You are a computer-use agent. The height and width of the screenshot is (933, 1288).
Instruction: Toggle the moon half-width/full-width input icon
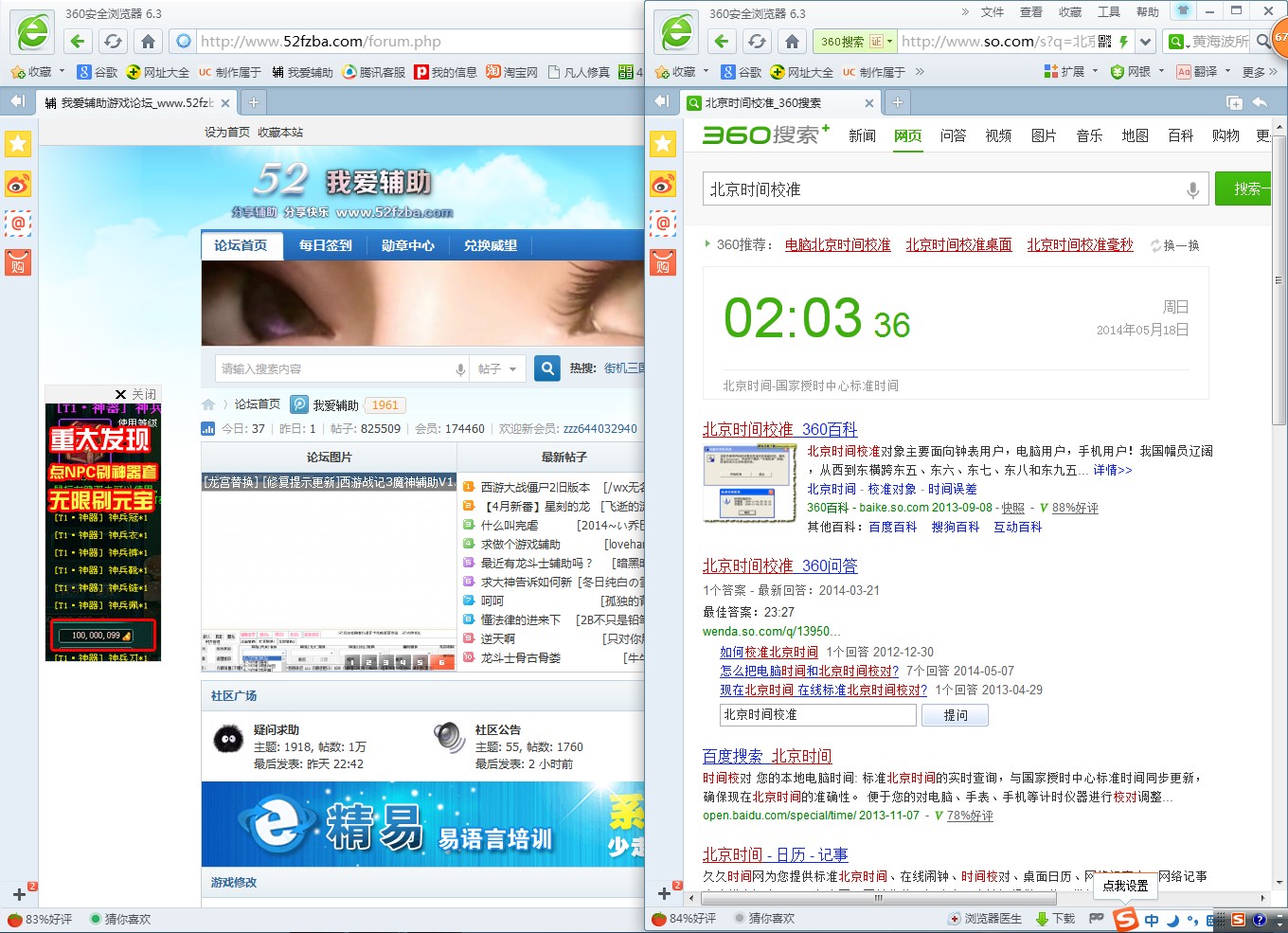[x=1172, y=920]
